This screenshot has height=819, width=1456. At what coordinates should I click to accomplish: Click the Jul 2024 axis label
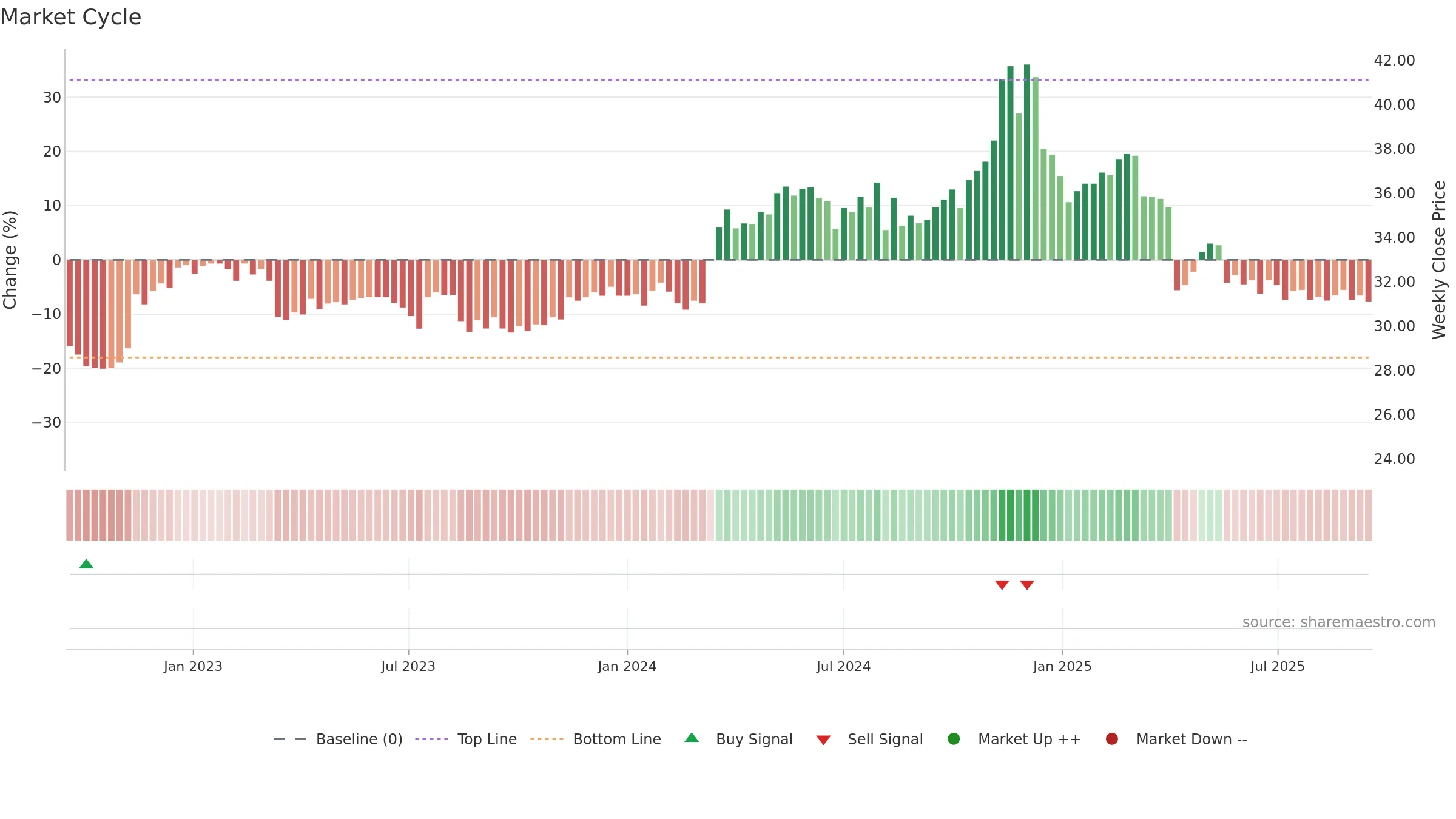[x=843, y=667]
